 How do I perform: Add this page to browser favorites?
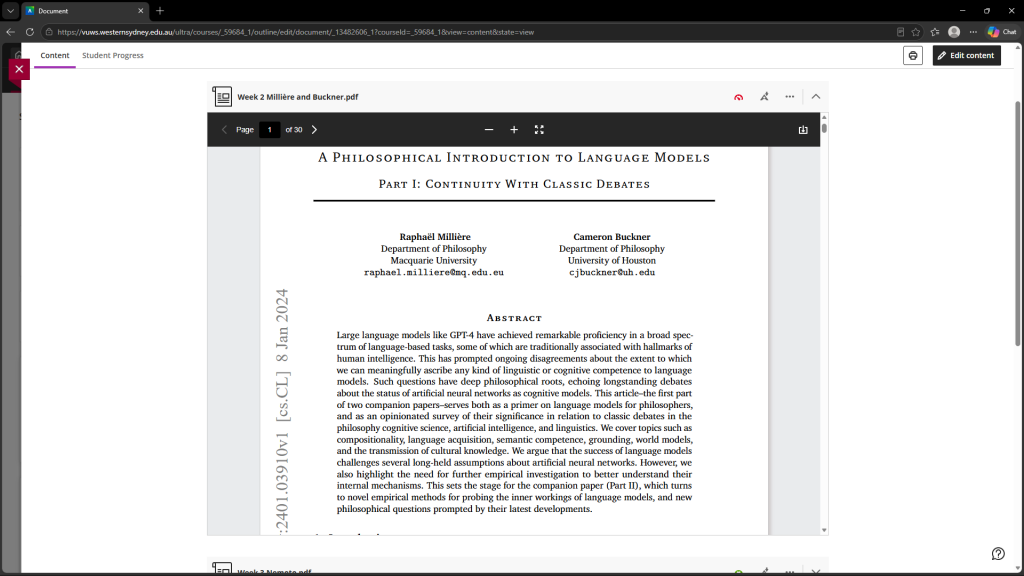coord(916,32)
